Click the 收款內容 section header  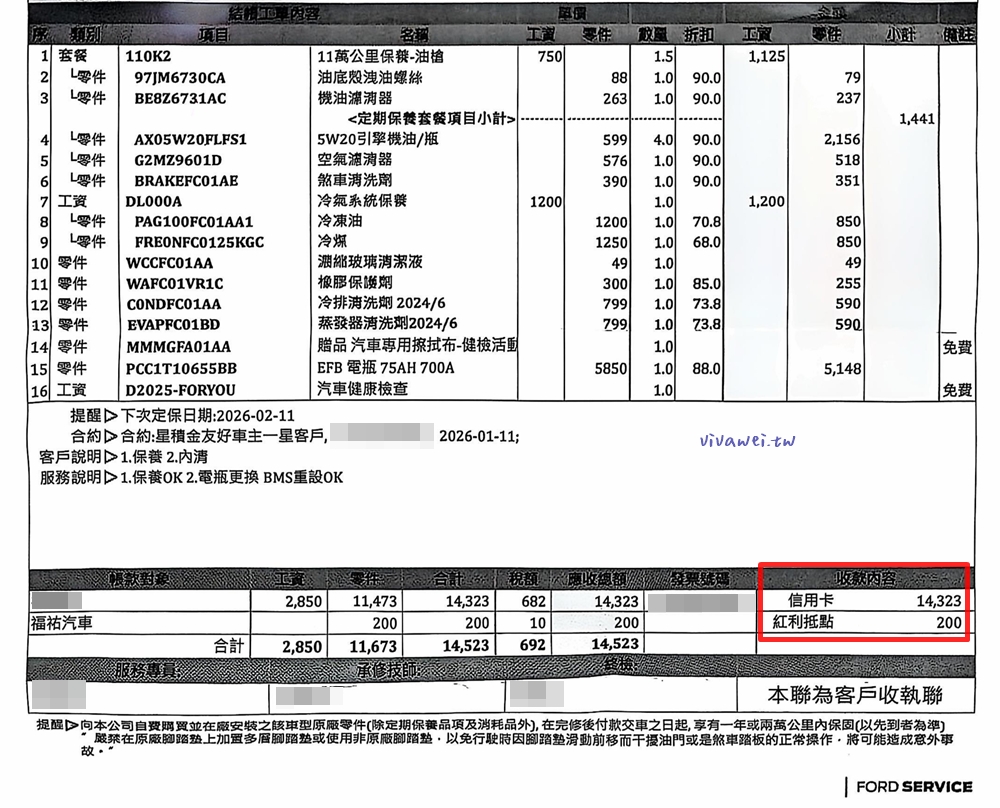[x=864, y=579]
